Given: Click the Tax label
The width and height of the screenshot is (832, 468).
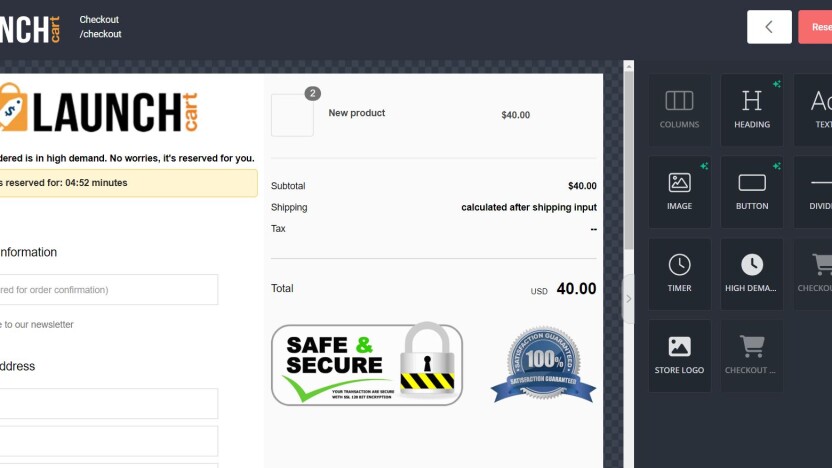Looking at the screenshot, I should 278,229.
